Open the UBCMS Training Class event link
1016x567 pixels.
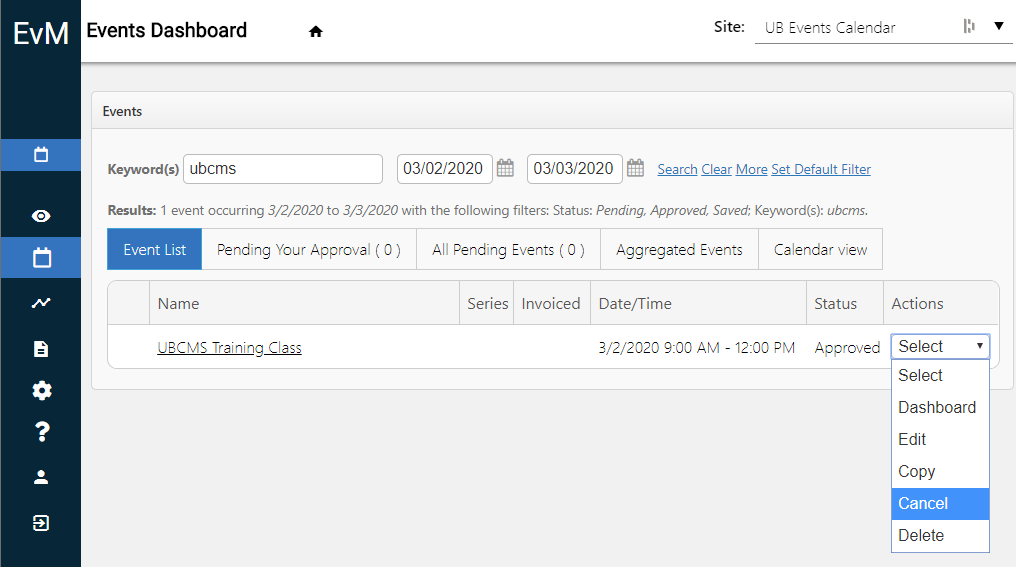tap(229, 348)
